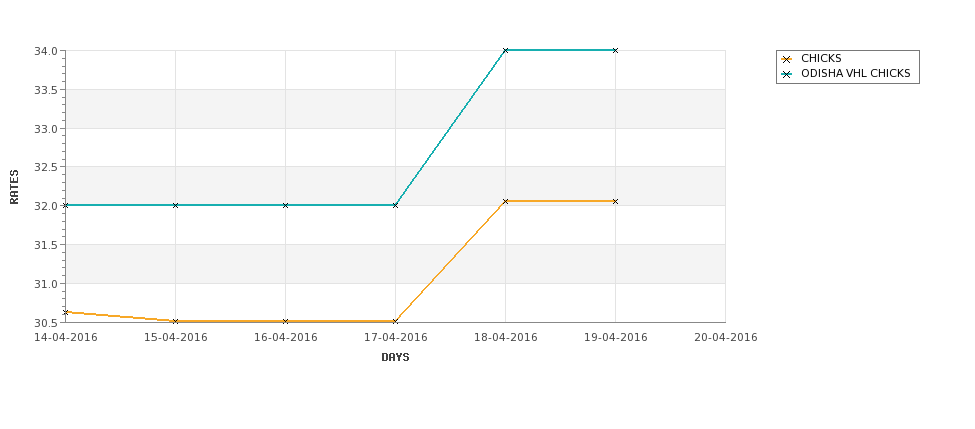Select CHICKS data point on 17-04-2016
The height and width of the screenshot is (429, 975).
(395, 321)
